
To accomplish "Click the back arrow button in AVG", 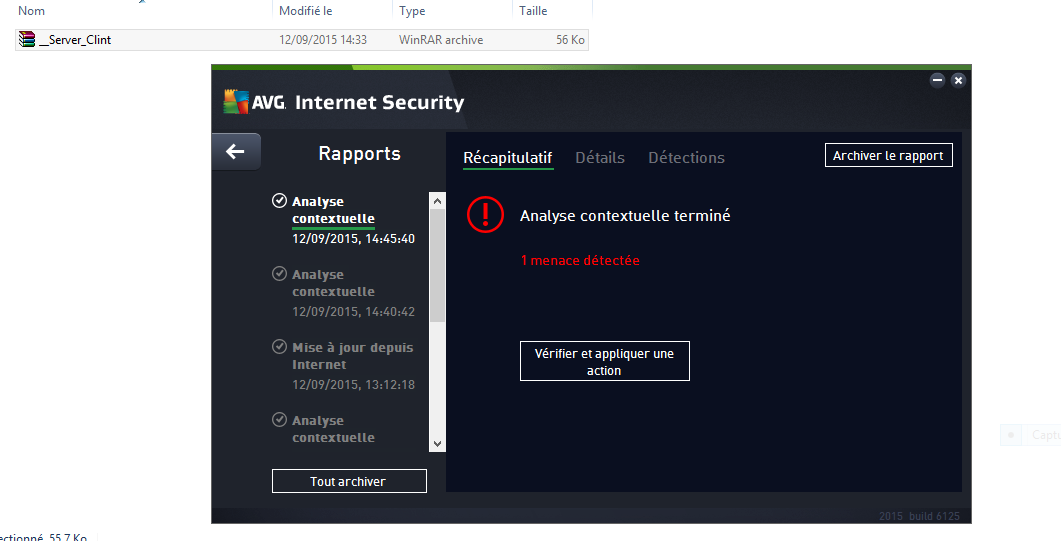I will point(236,152).
